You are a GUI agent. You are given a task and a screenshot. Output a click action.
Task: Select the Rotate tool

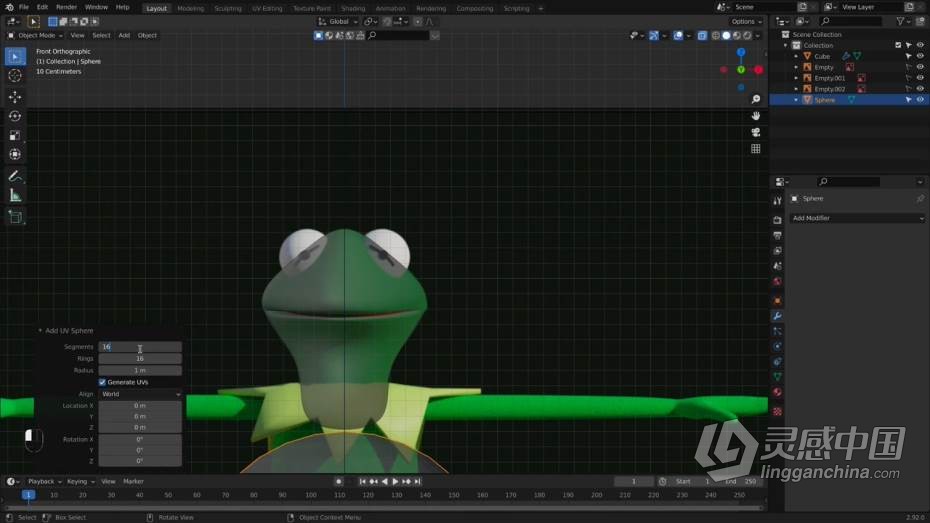[15, 116]
